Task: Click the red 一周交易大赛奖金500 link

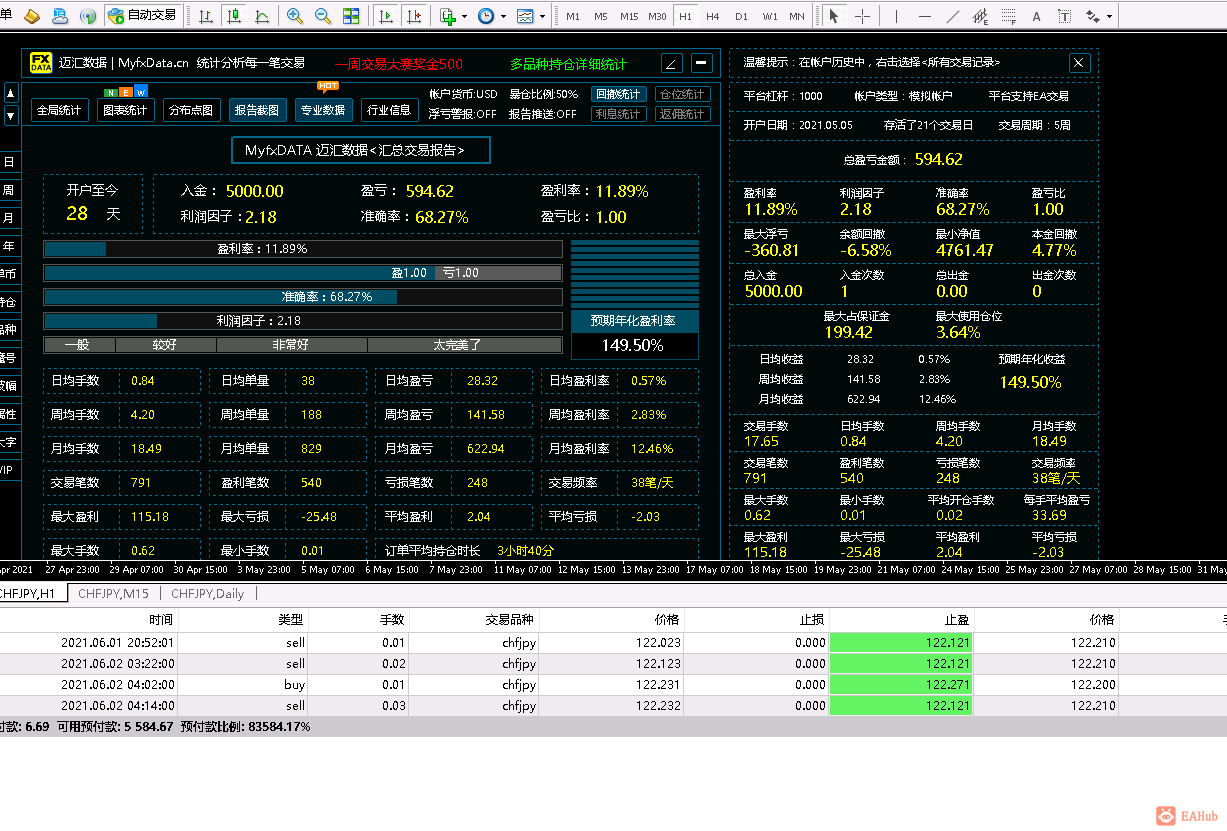Action: tap(398, 63)
